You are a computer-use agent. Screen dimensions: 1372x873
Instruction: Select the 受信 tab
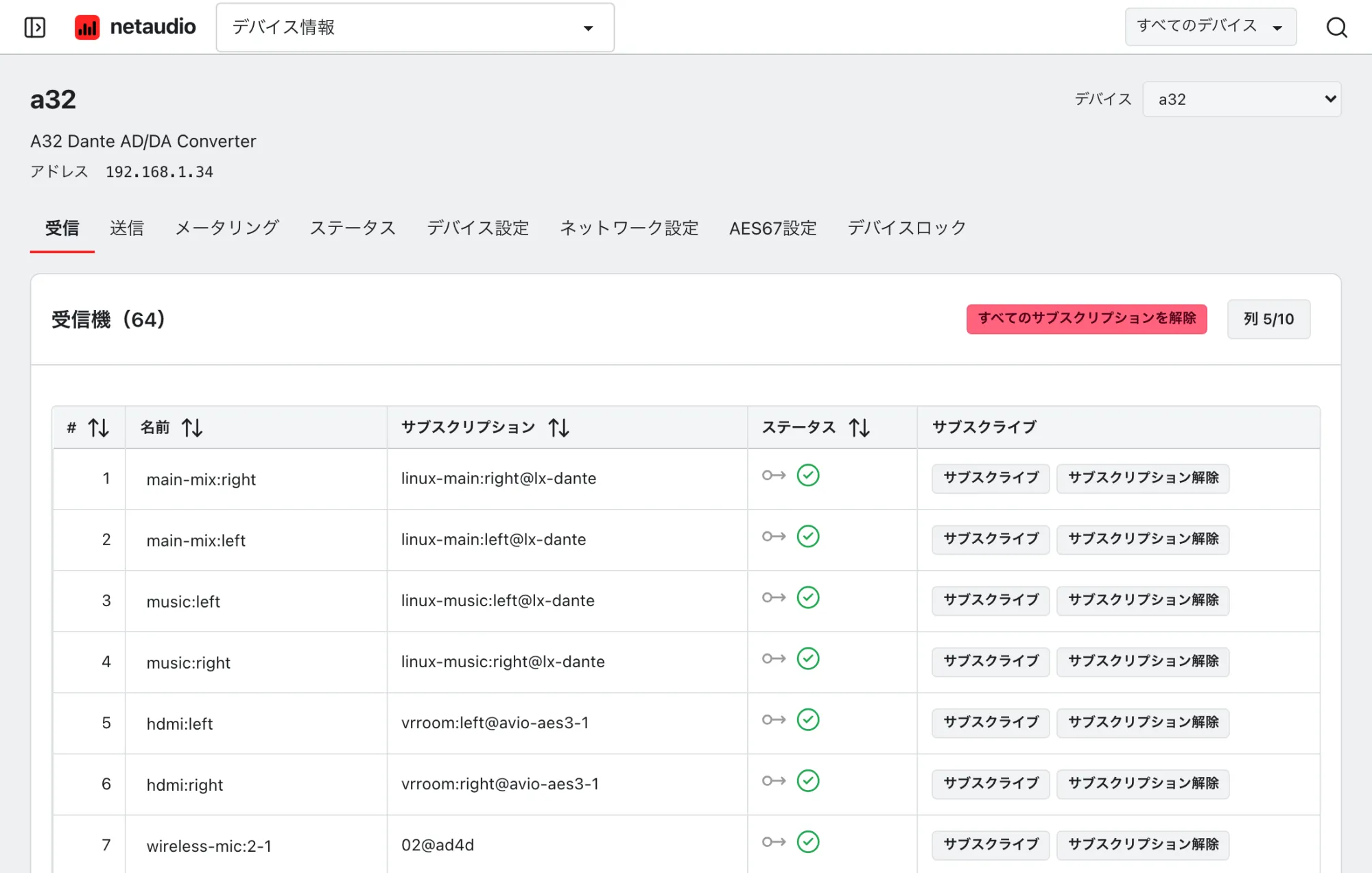[x=62, y=228]
